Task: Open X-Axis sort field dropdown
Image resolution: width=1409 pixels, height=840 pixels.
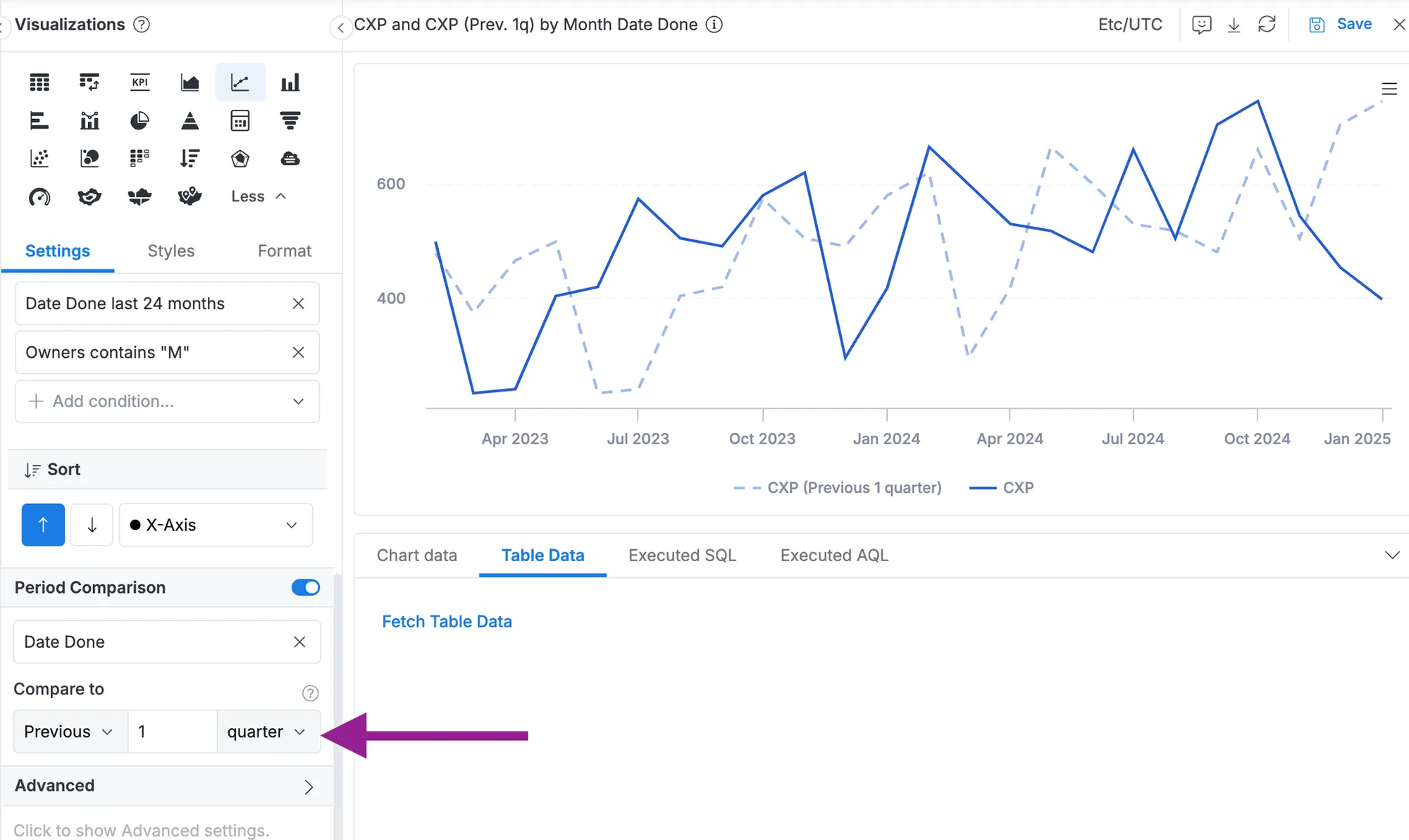Action: point(216,525)
